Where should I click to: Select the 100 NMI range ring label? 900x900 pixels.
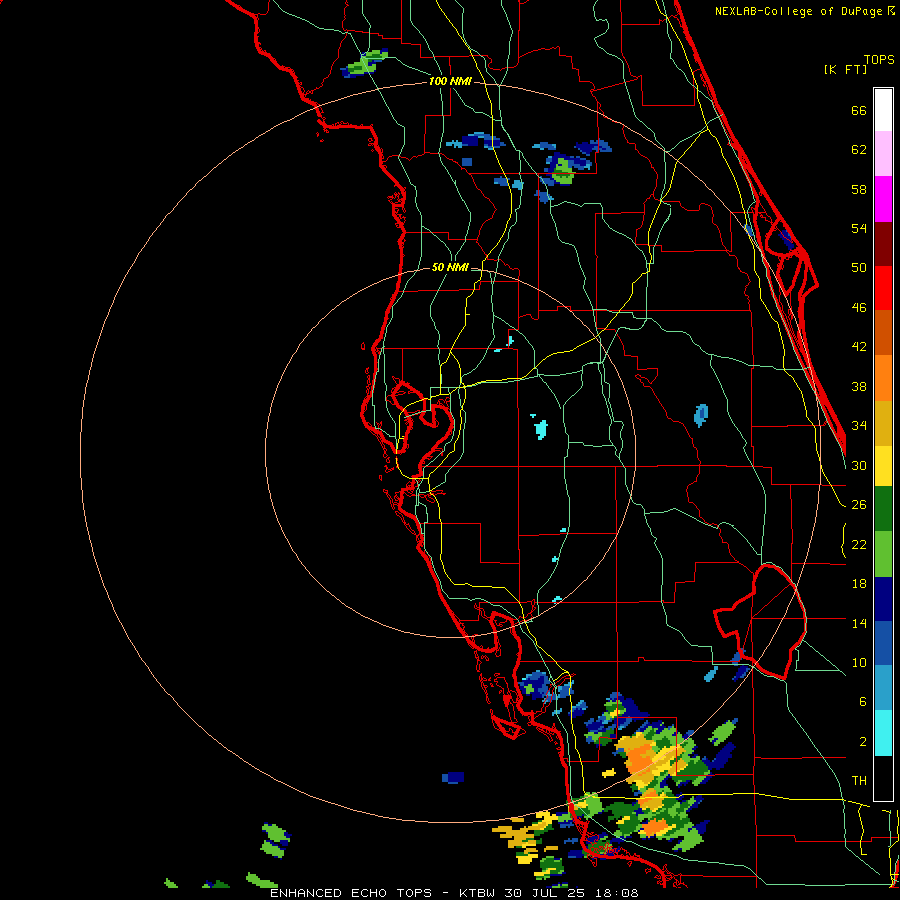tap(450, 82)
